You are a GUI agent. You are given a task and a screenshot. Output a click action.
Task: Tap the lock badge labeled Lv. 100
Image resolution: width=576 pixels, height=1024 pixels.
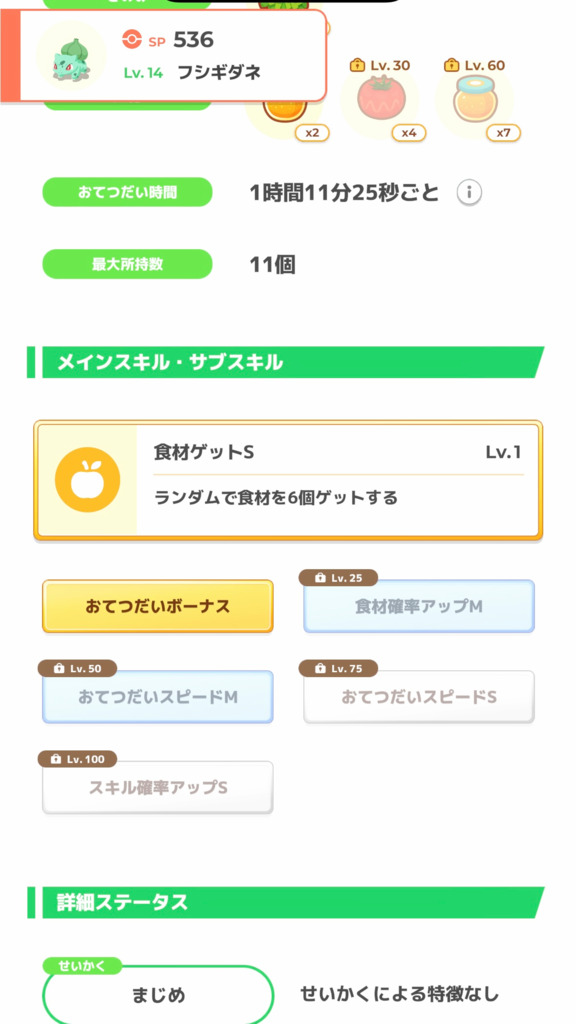tap(78, 759)
